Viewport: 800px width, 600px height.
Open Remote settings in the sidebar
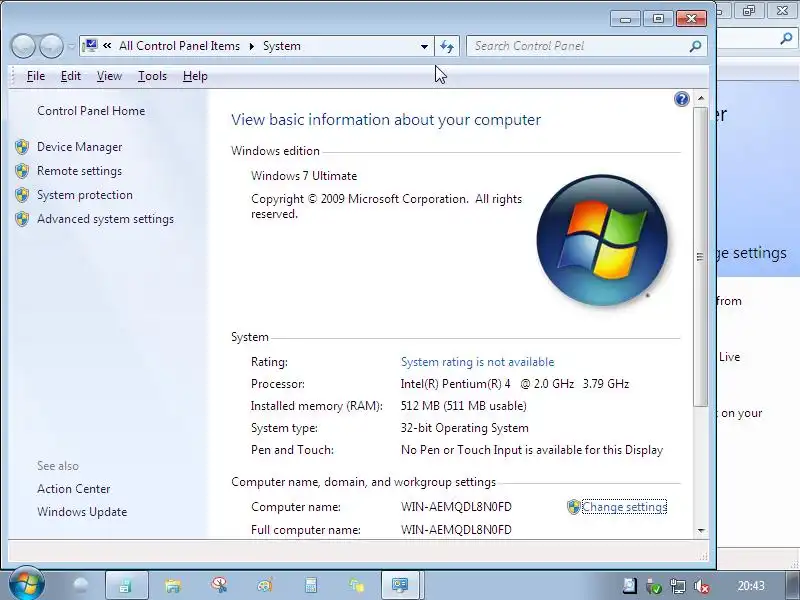point(80,171)
